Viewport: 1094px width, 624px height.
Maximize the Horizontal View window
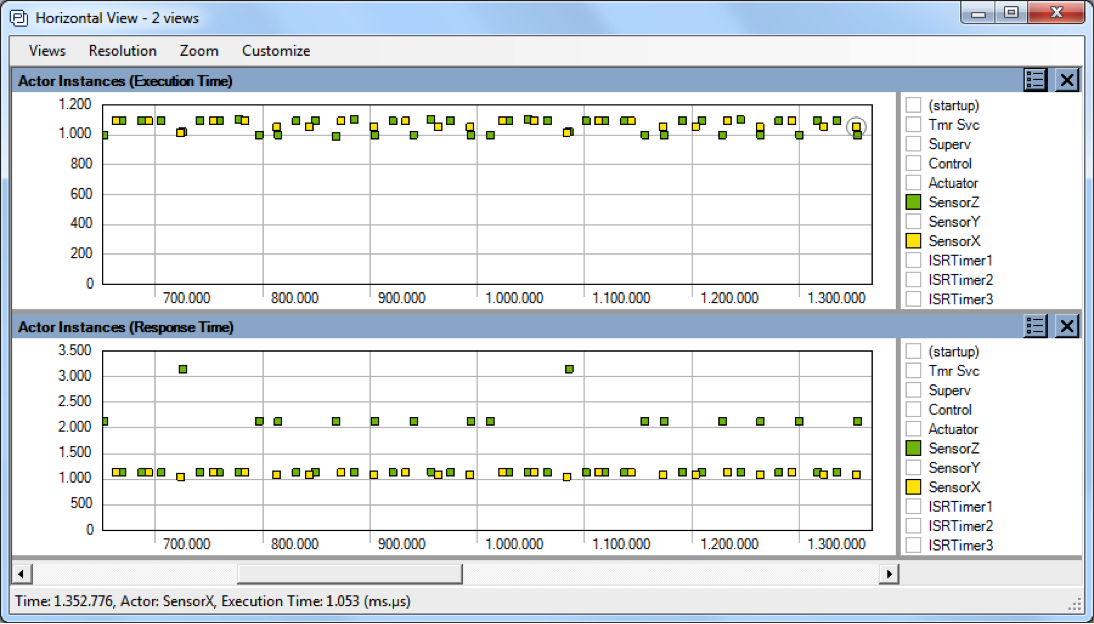click(1011, 13)
